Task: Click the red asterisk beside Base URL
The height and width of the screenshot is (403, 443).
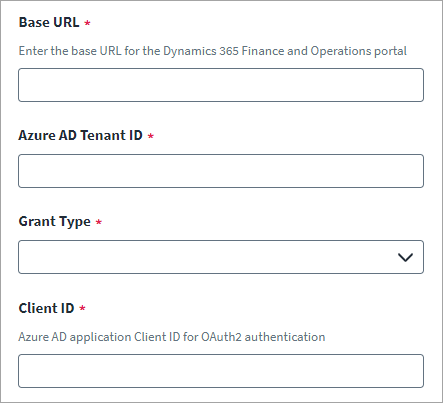Action: 87,23
